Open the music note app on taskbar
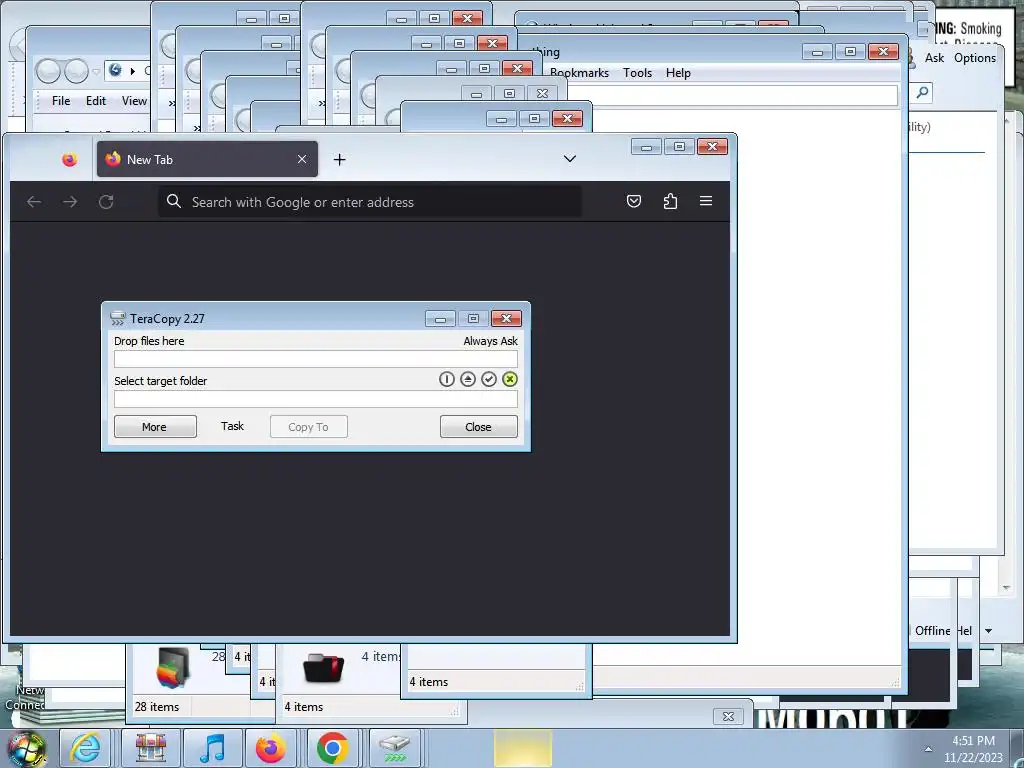 [x=212, y=748]
